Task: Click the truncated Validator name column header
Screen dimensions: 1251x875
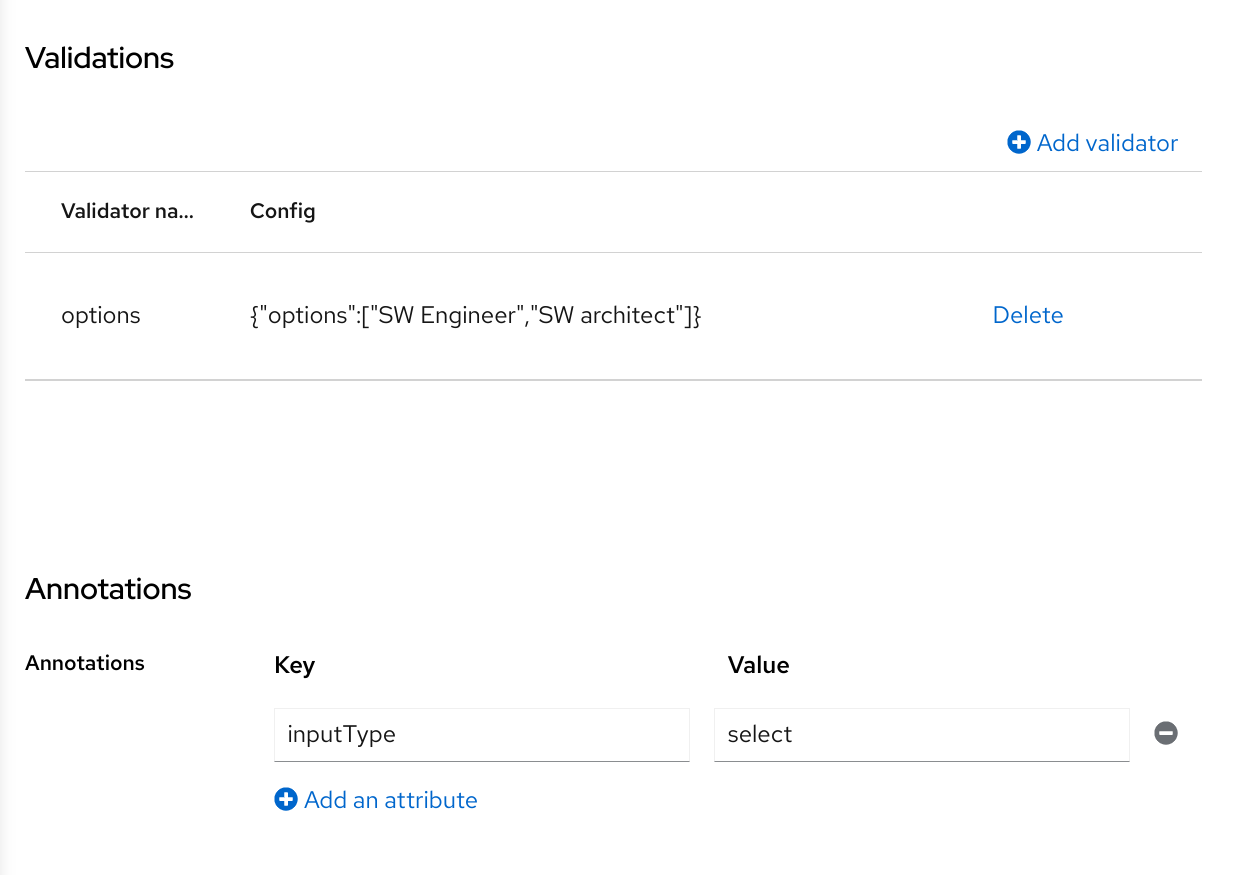Action: pyautogui.click(x=127, y=211)
